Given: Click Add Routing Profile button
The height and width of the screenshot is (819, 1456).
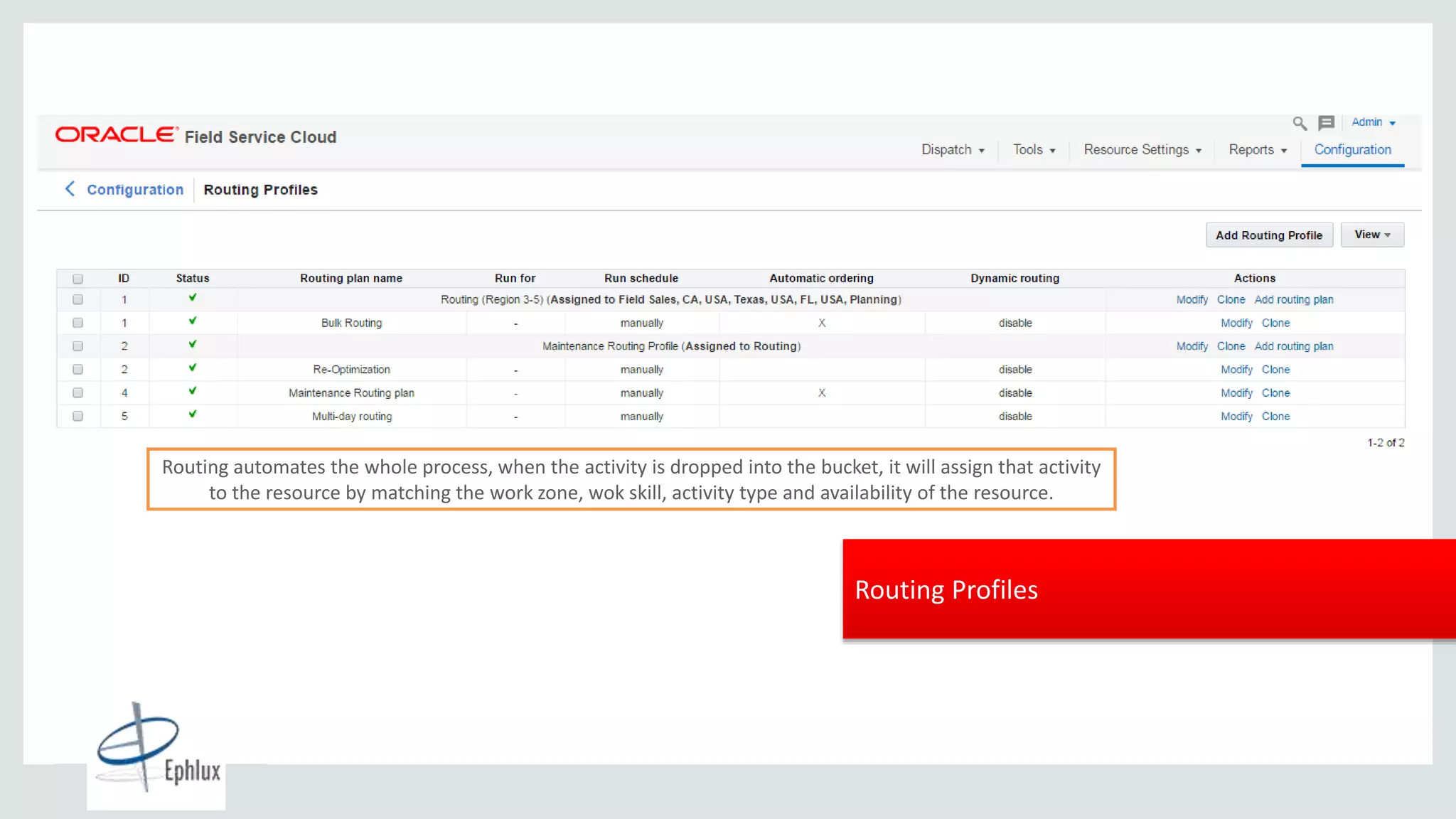Looking at the screenshot, I should coord(1269,235).
